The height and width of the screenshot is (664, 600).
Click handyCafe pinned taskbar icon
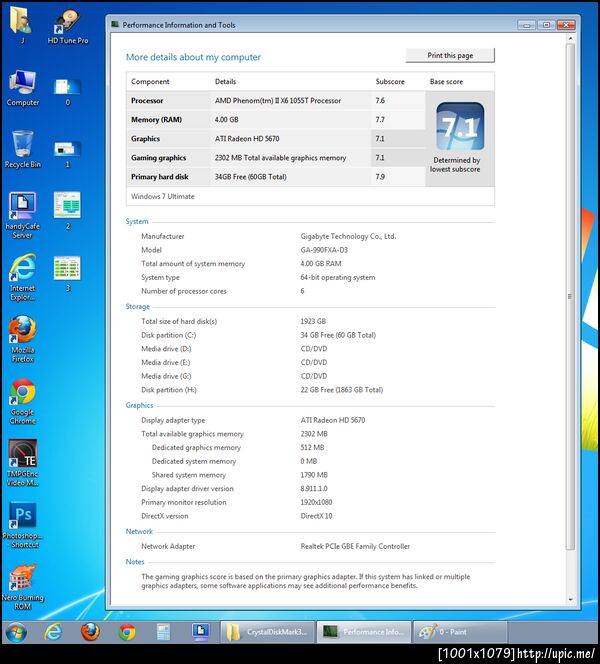(x=200, y=631)
